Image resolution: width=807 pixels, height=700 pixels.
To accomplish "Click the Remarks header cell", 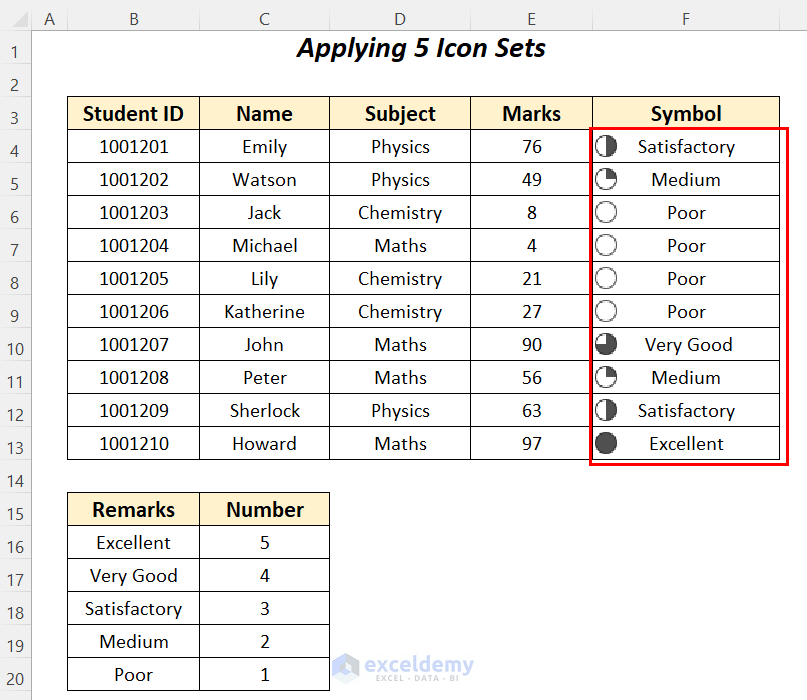I will point(133,510).
